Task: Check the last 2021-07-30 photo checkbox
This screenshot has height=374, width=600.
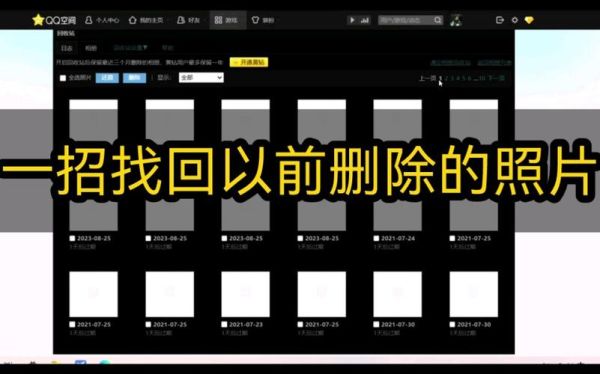Action: tap(452, 324)
